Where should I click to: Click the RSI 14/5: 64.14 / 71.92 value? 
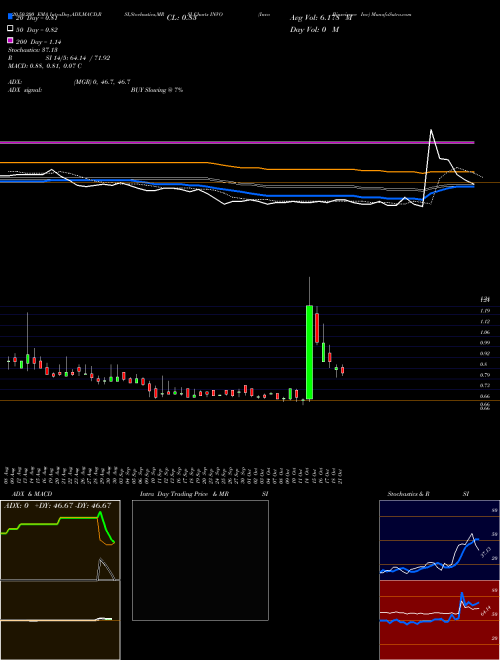click(78, 58)
